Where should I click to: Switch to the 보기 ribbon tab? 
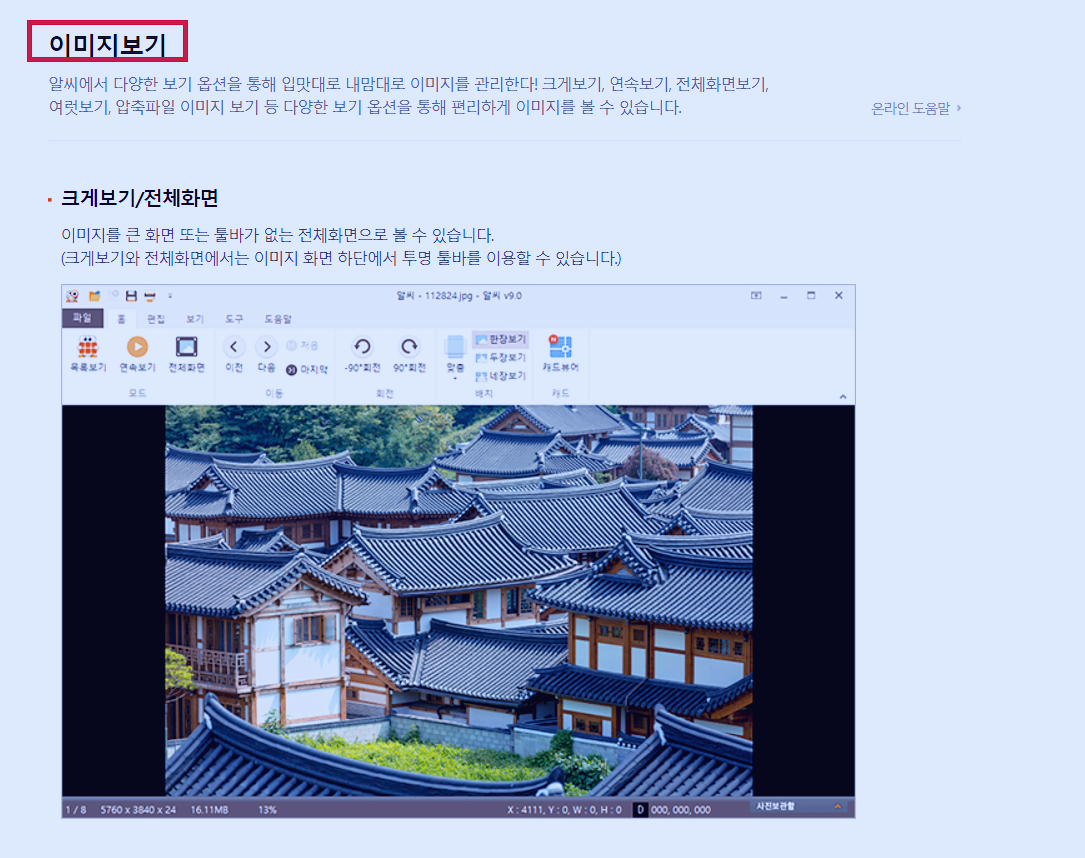(195, 319)
